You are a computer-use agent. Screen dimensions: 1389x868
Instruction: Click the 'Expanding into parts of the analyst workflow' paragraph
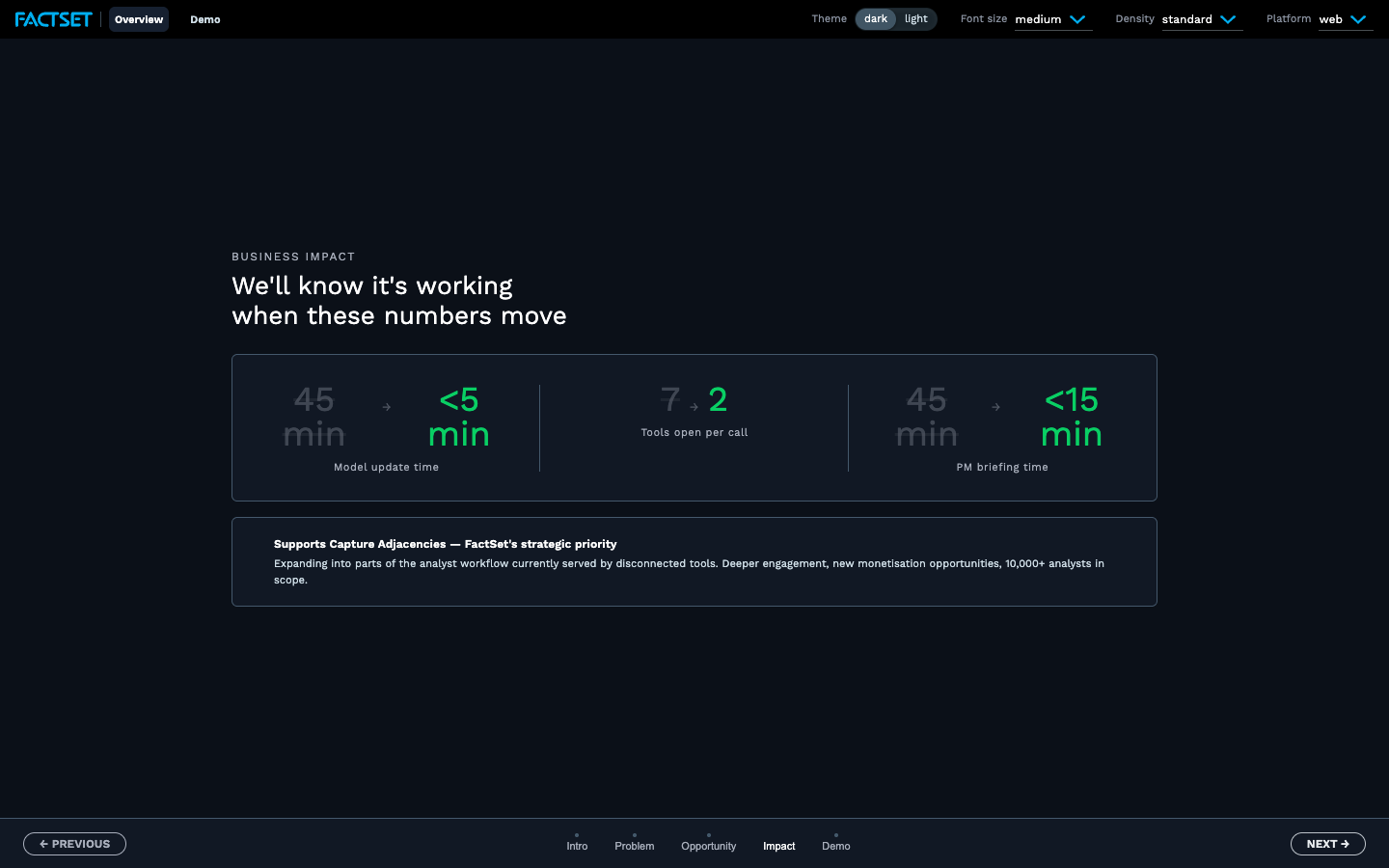[689, 571]
